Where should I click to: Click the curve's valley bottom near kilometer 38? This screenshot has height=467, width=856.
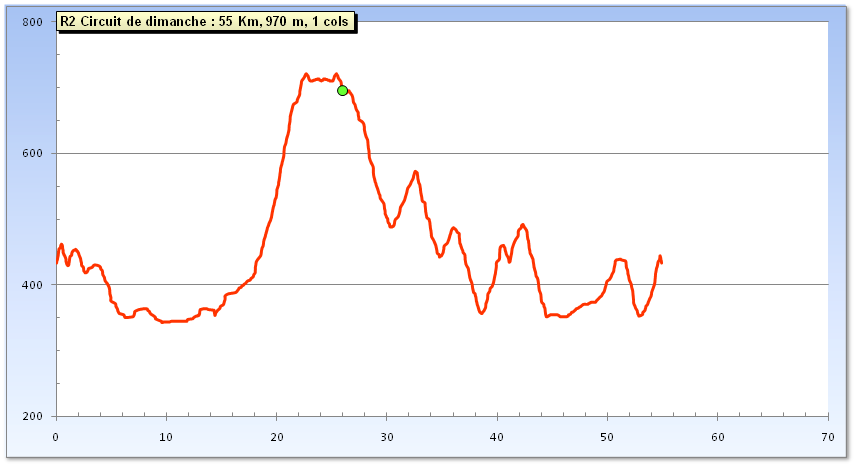click(x=482, y=313)
